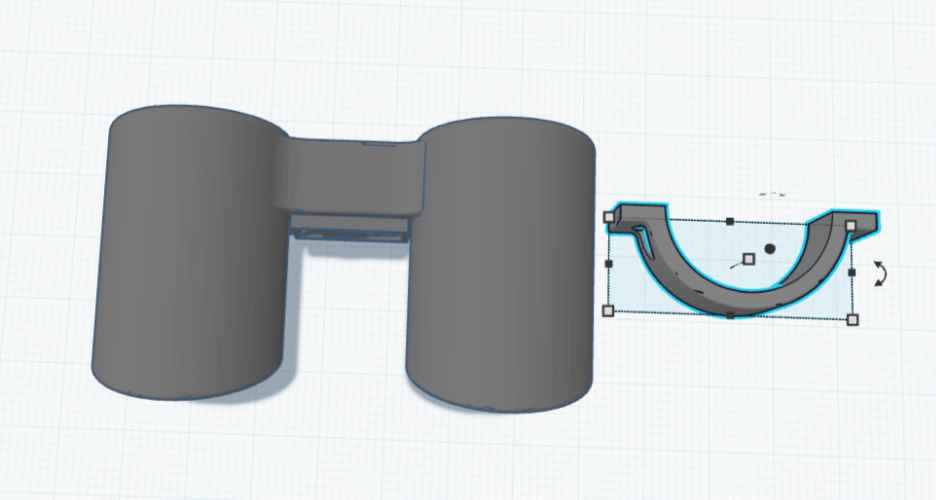Select the right gray cylinder
The height and width of the screenshot is (500, 936).
tap(500, 270)
